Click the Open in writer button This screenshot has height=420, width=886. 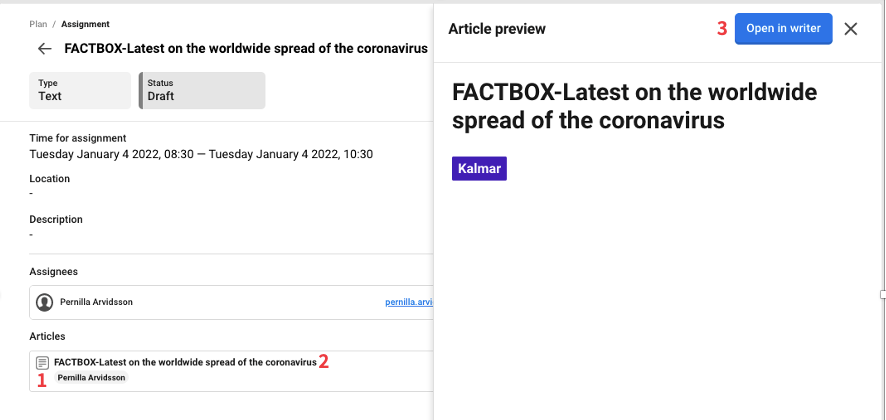pyautogui.click(x=783, y=29)
